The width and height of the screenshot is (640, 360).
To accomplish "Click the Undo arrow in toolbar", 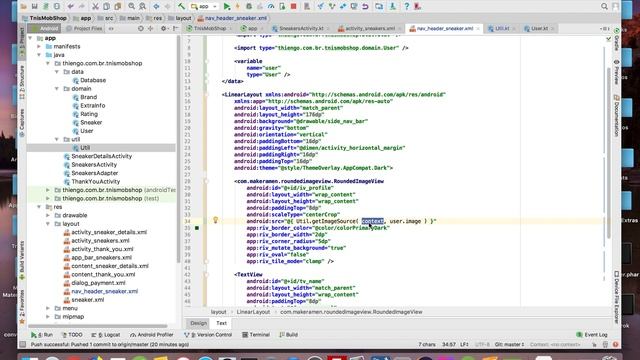I will (71, 7).
